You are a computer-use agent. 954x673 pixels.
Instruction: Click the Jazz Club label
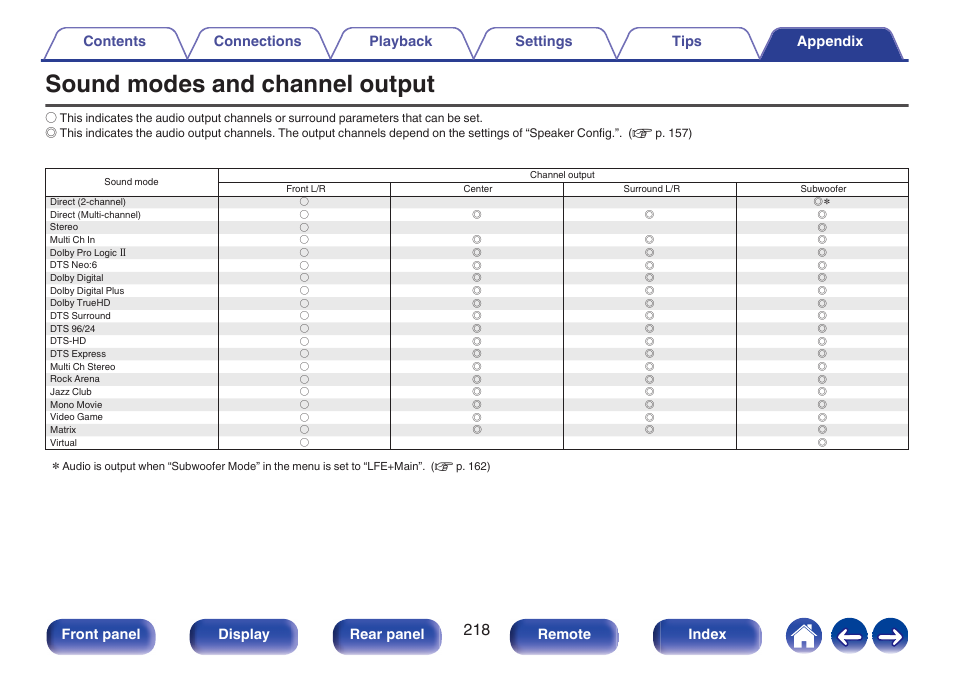click(71, 392)
